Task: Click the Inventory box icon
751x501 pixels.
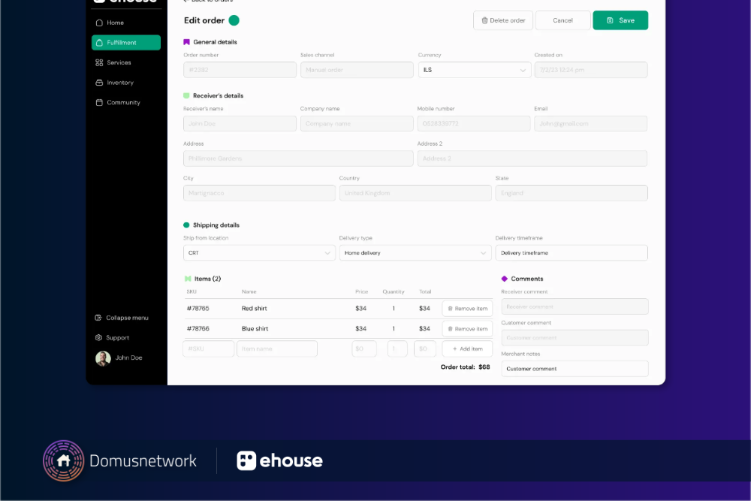Action: 99,82
